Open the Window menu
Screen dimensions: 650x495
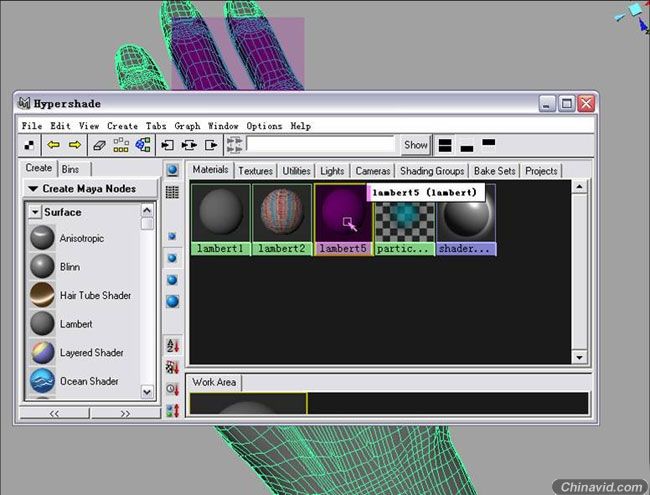(223, 126)
